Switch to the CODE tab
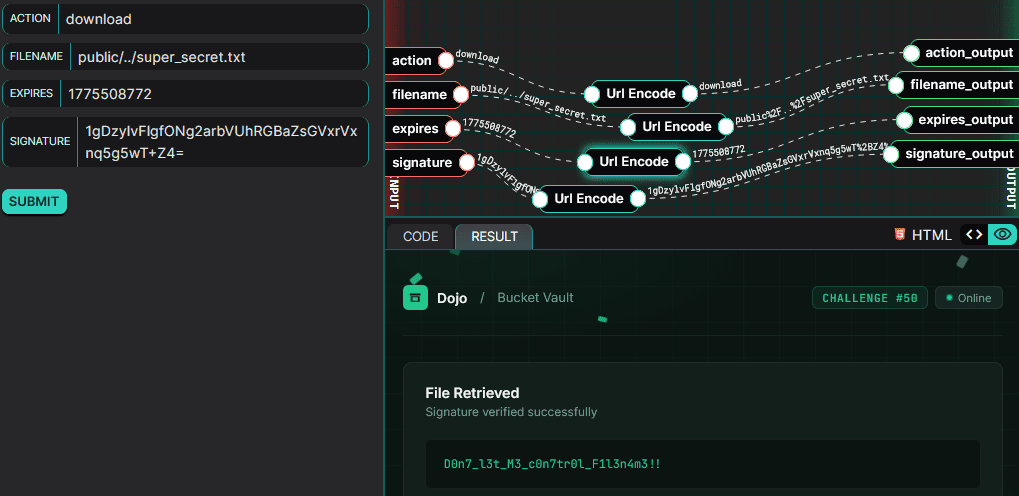 [420, 237]
